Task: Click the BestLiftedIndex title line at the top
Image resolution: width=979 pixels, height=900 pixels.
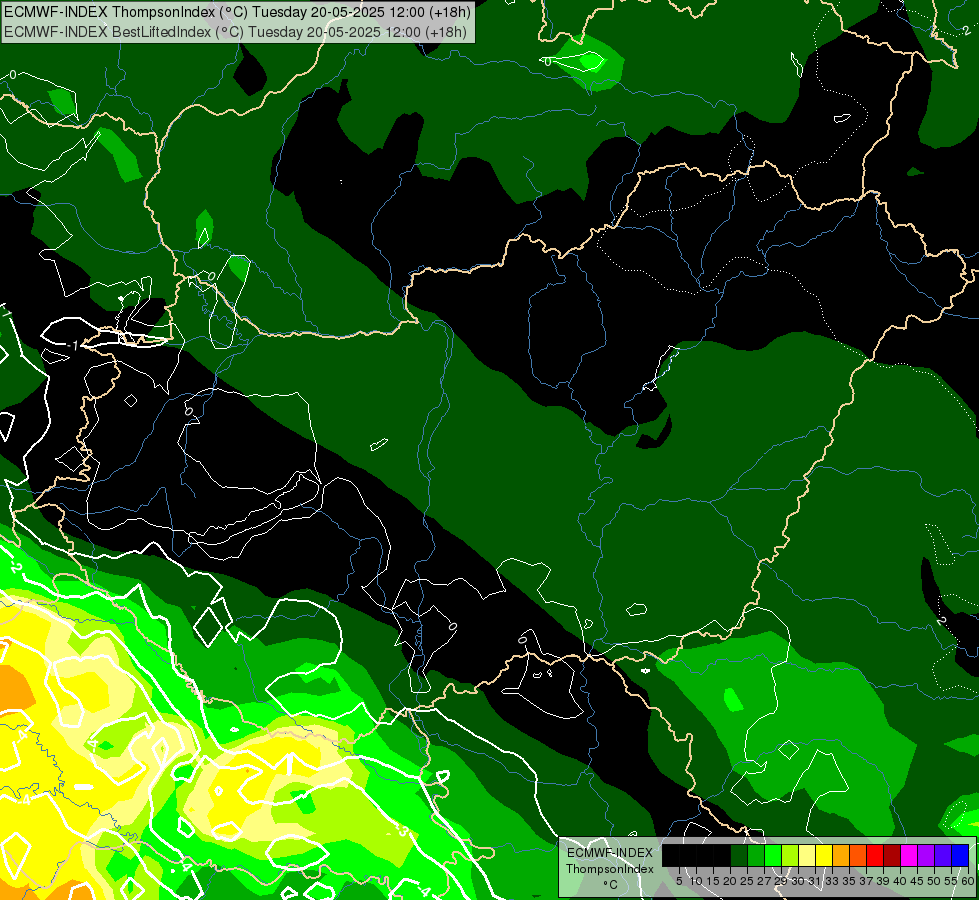Action: [235, 32]
